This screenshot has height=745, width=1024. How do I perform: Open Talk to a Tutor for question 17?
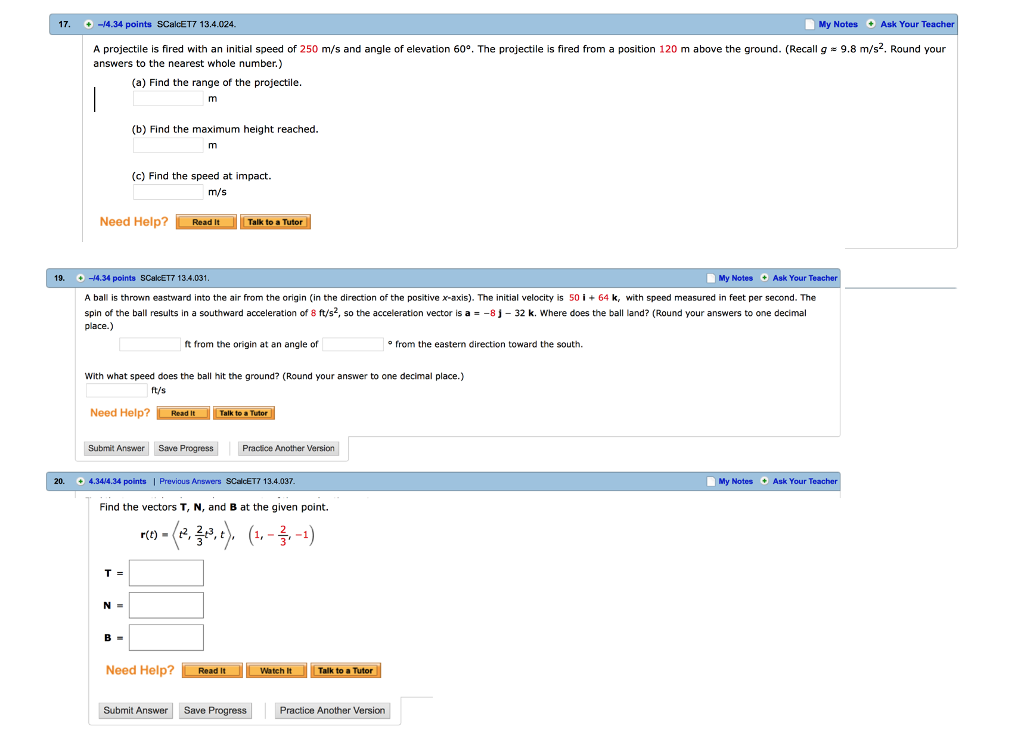[275, 221]
